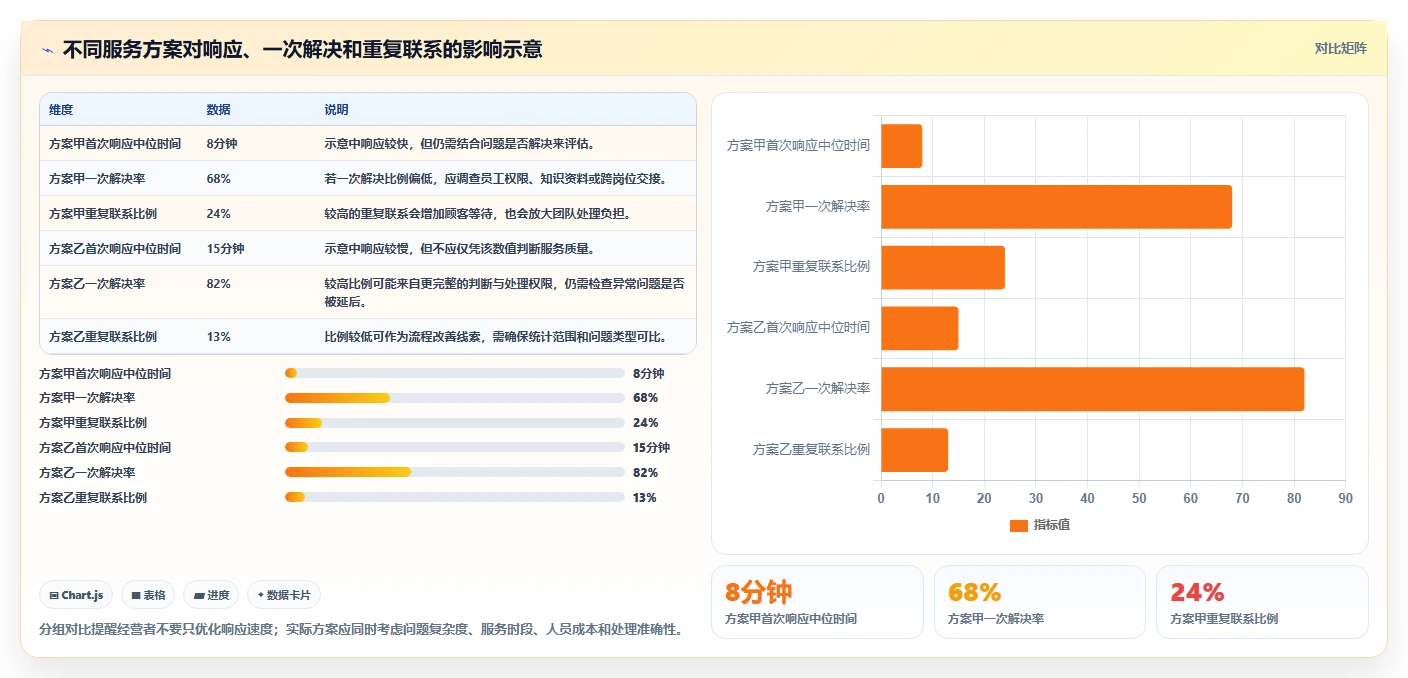
Task: Click the 15分钟 progress bar
Action: [x=455, y=447]
